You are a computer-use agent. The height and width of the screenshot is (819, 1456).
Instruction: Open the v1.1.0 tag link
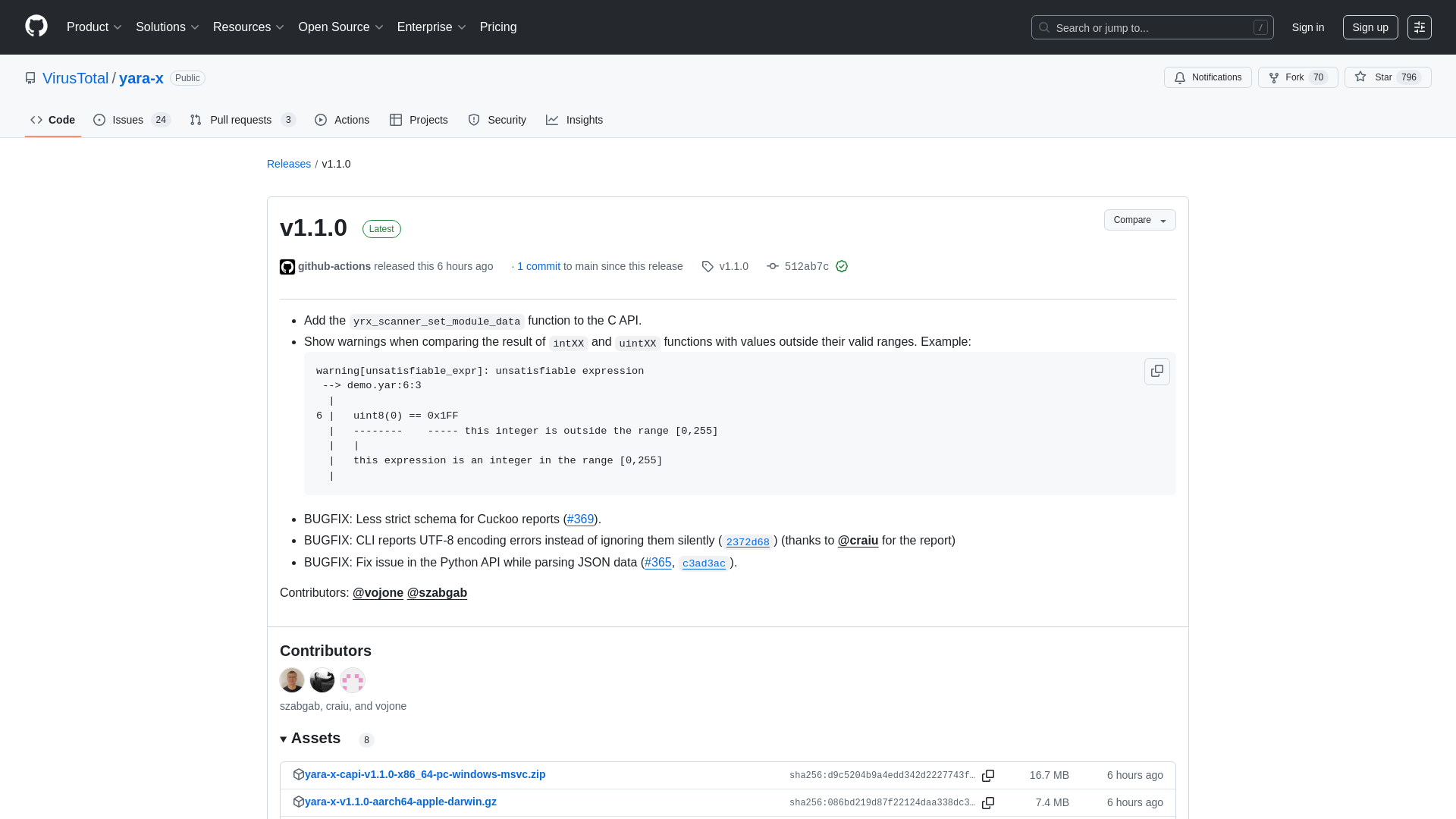tap(733, 266)
